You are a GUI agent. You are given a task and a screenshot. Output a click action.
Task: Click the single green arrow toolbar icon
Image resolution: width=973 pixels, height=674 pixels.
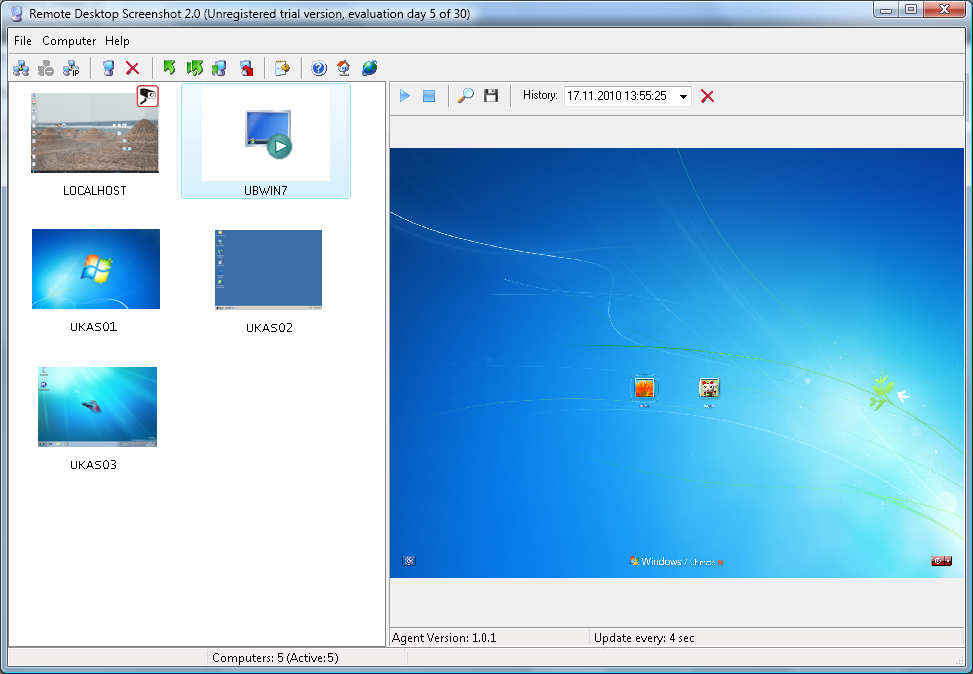169,68
